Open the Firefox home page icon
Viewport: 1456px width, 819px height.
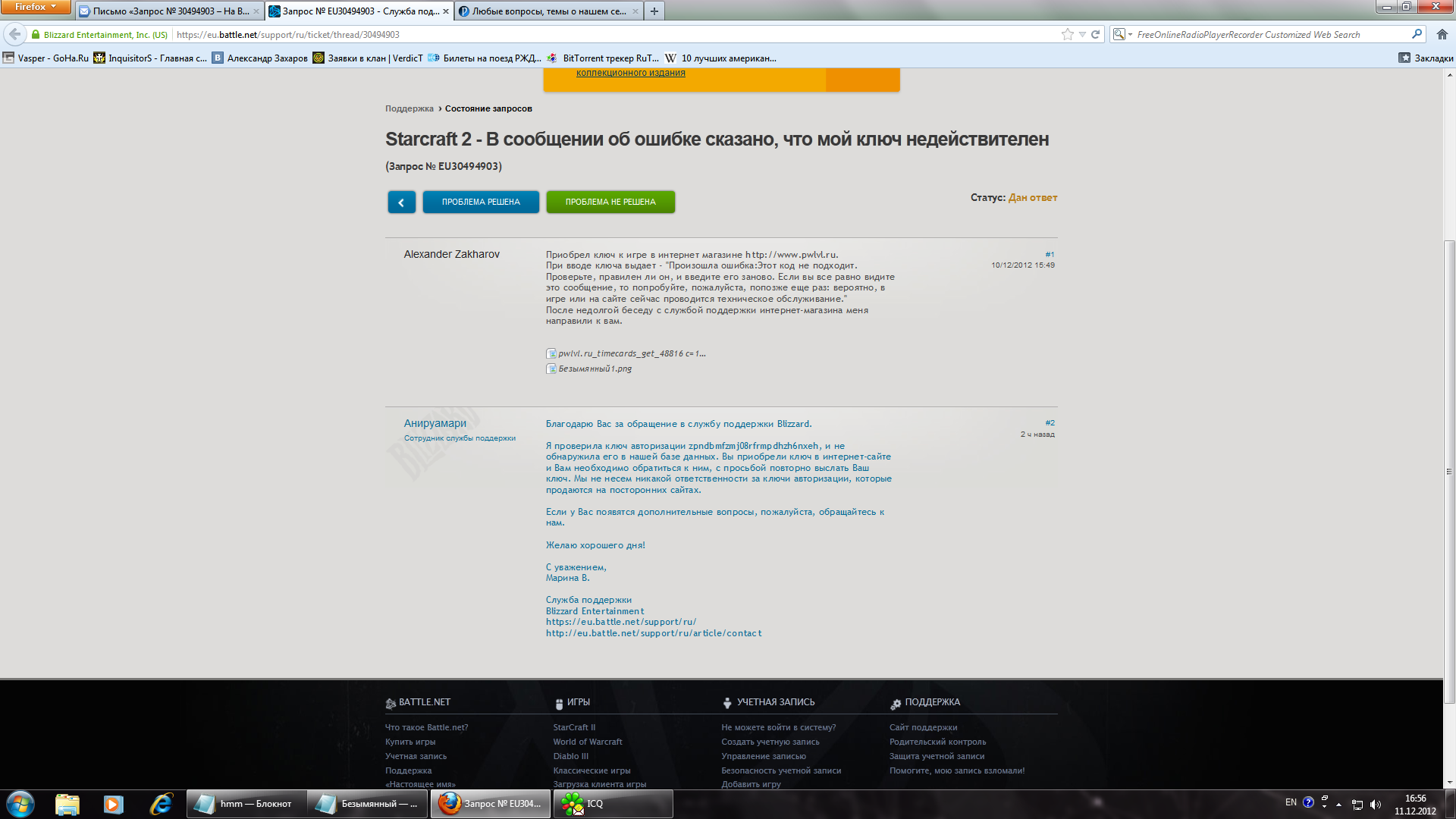pyautogui.click(x=1442, y=34)
